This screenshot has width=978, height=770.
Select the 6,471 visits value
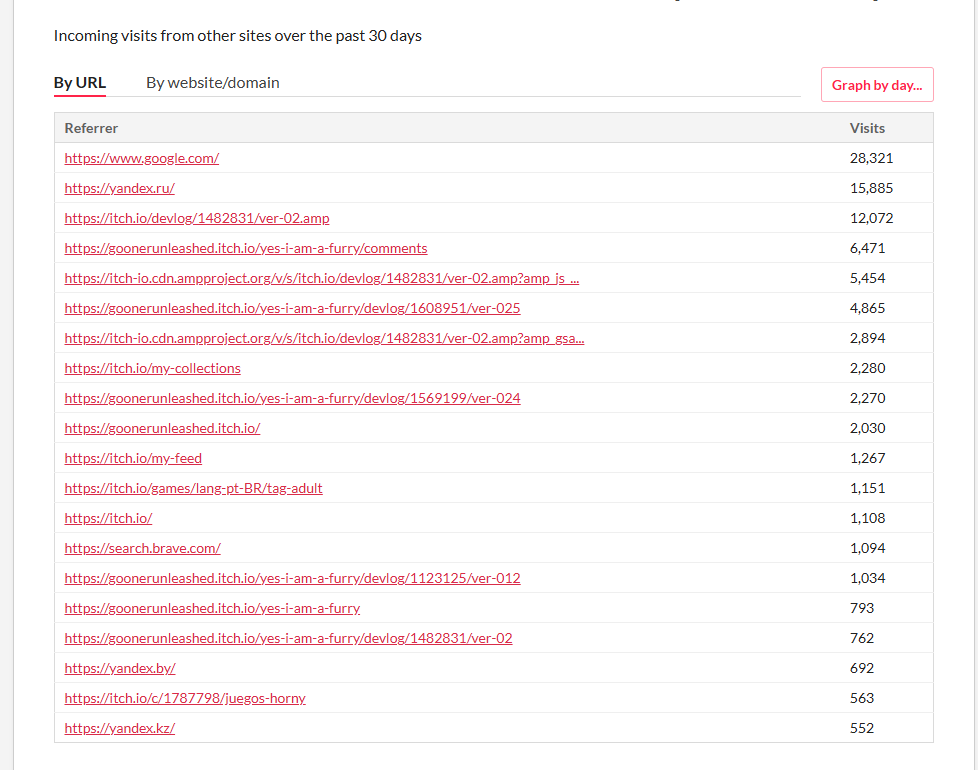[x=868, y=248]
